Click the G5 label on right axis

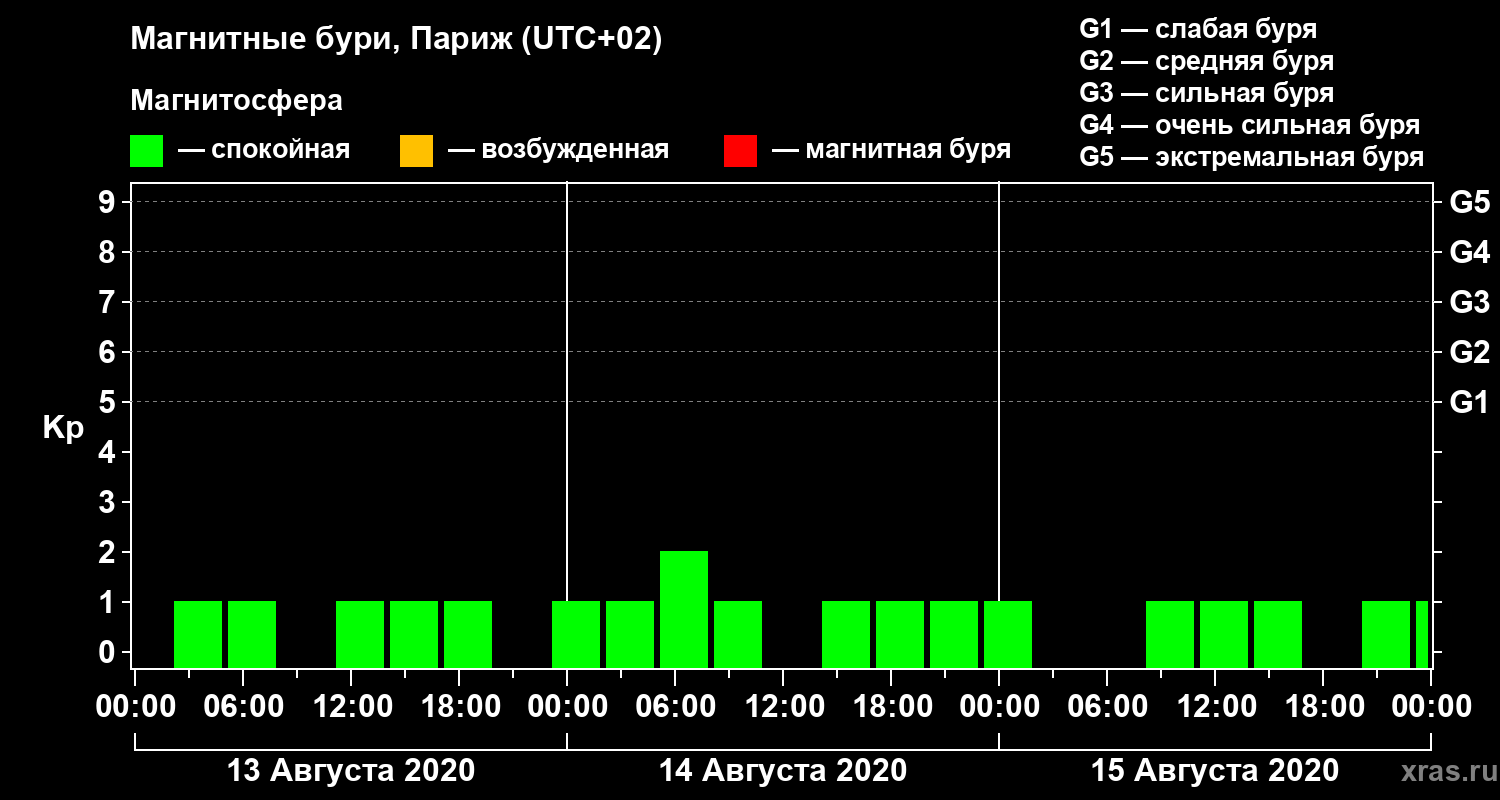1469,203
